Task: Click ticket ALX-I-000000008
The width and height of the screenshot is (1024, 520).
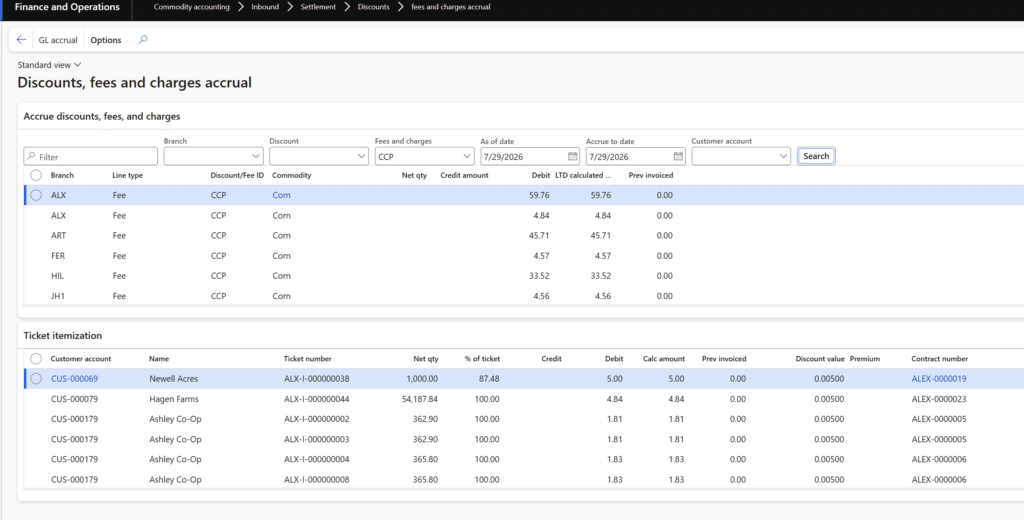Action: click(317, 480)
